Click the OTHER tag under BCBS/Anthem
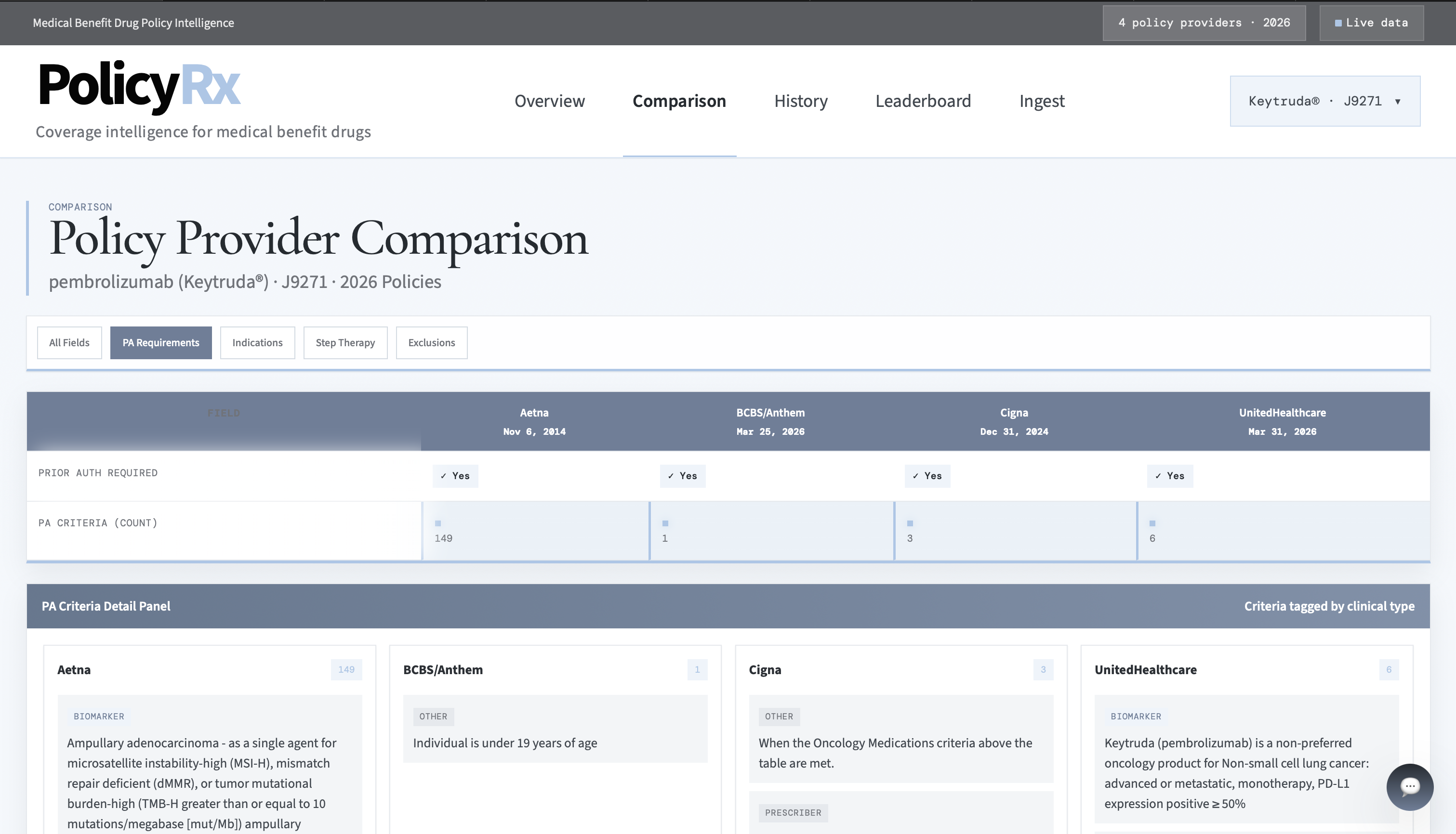 [x=433, y=716]
